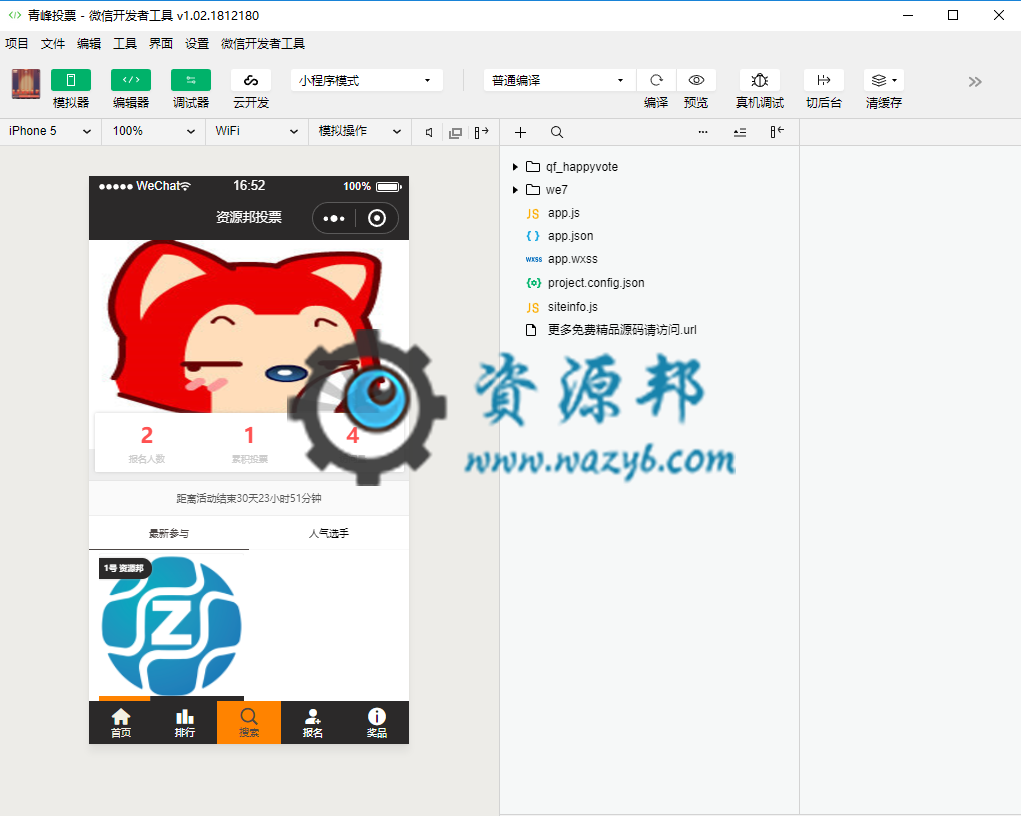The height and width of the screenshot is (816, 1021).
Task: Expand the we7 folder
Action: (515, 190)
